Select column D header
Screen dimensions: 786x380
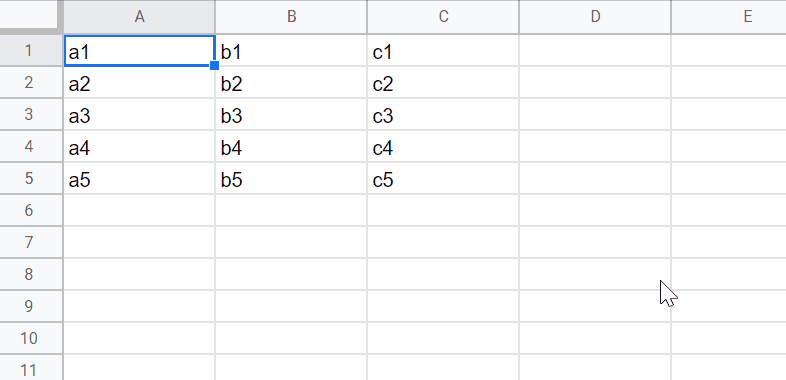[595, 17]
